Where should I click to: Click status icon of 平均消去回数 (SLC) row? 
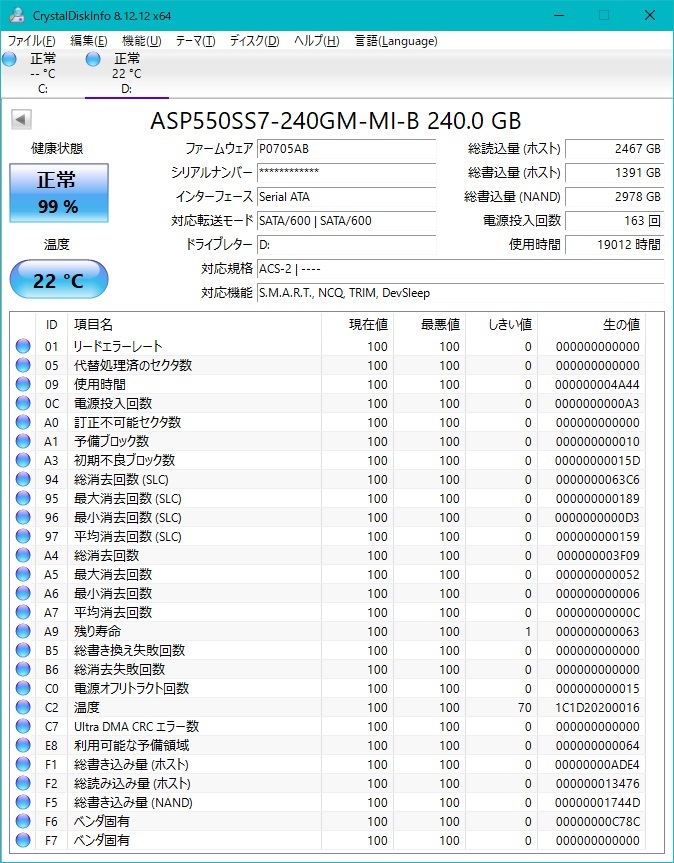(x=23, y=536)
